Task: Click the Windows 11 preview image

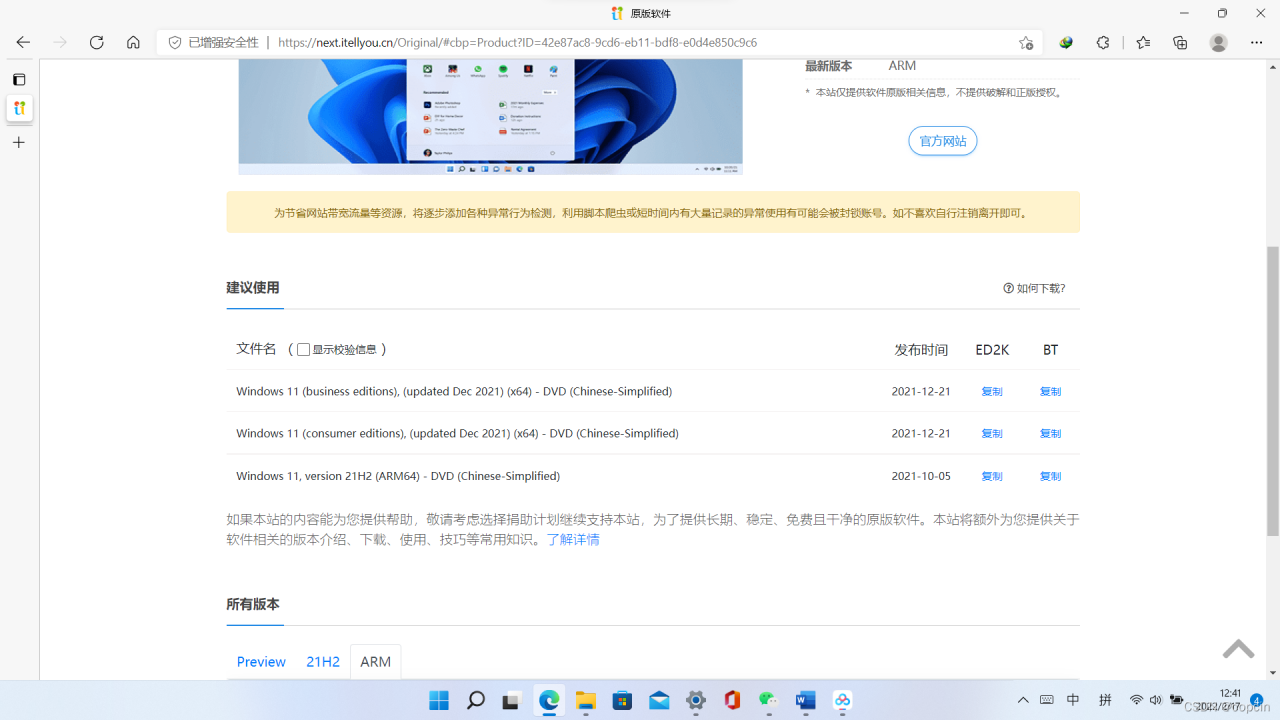Action: tap(490, 117)
